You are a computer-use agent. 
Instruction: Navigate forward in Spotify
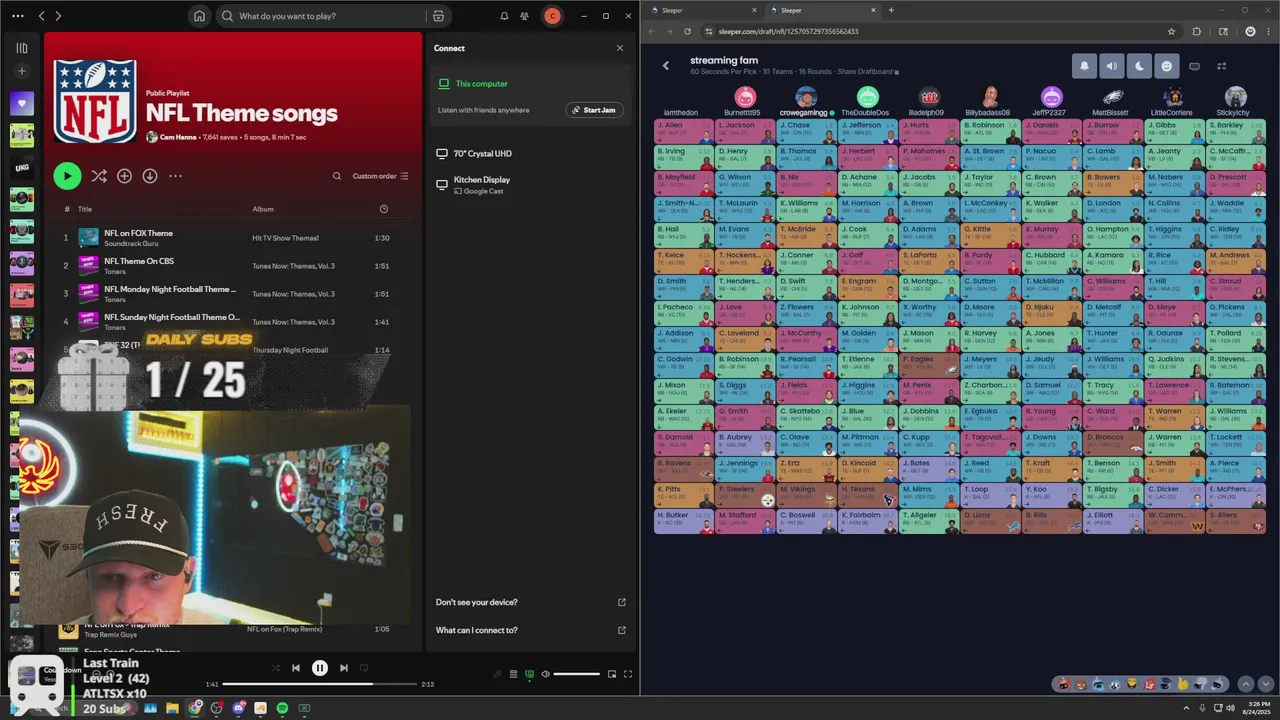coord(58,16)
